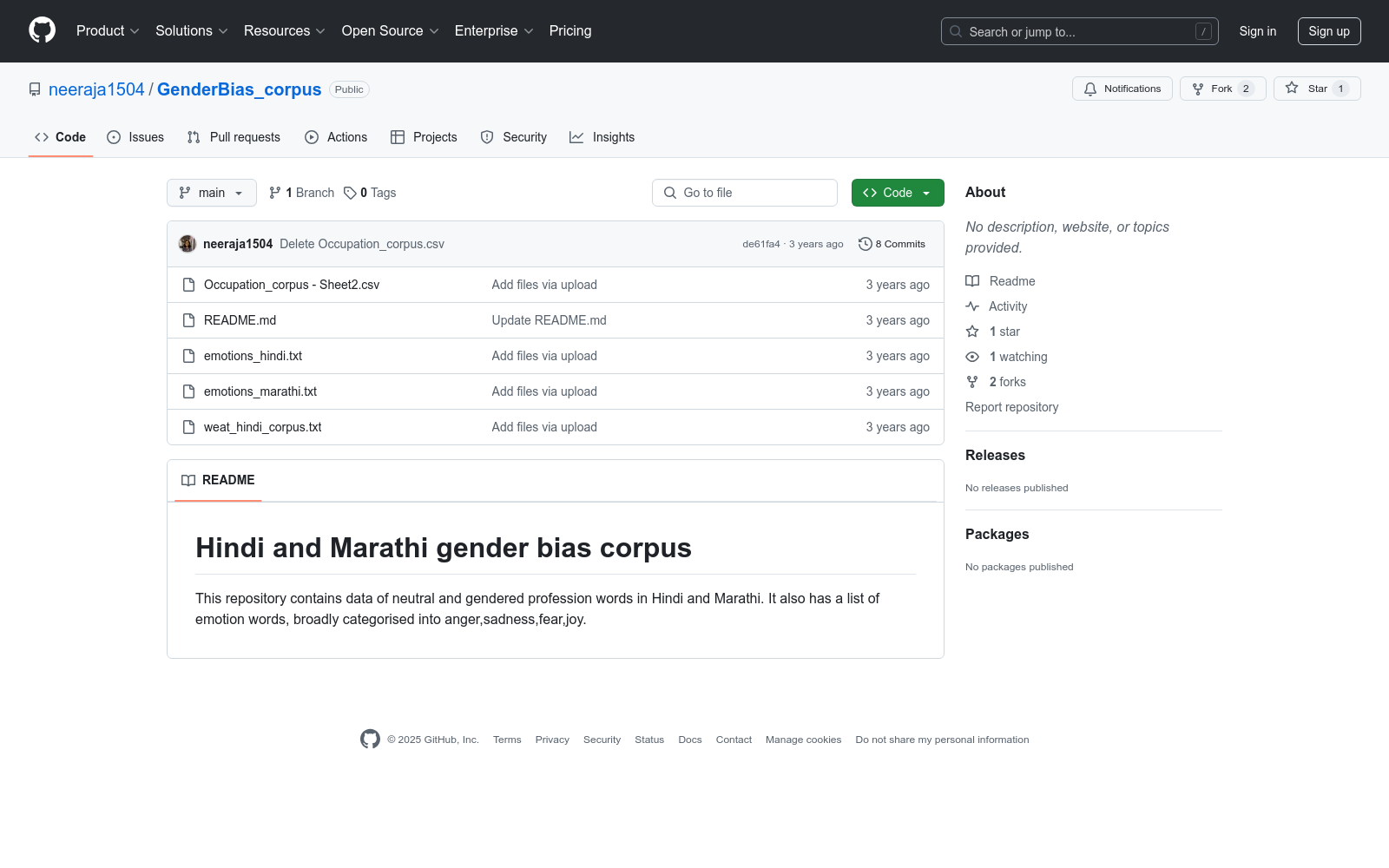Click the fork icon beside '2 forks'

[x=972, y=382]
